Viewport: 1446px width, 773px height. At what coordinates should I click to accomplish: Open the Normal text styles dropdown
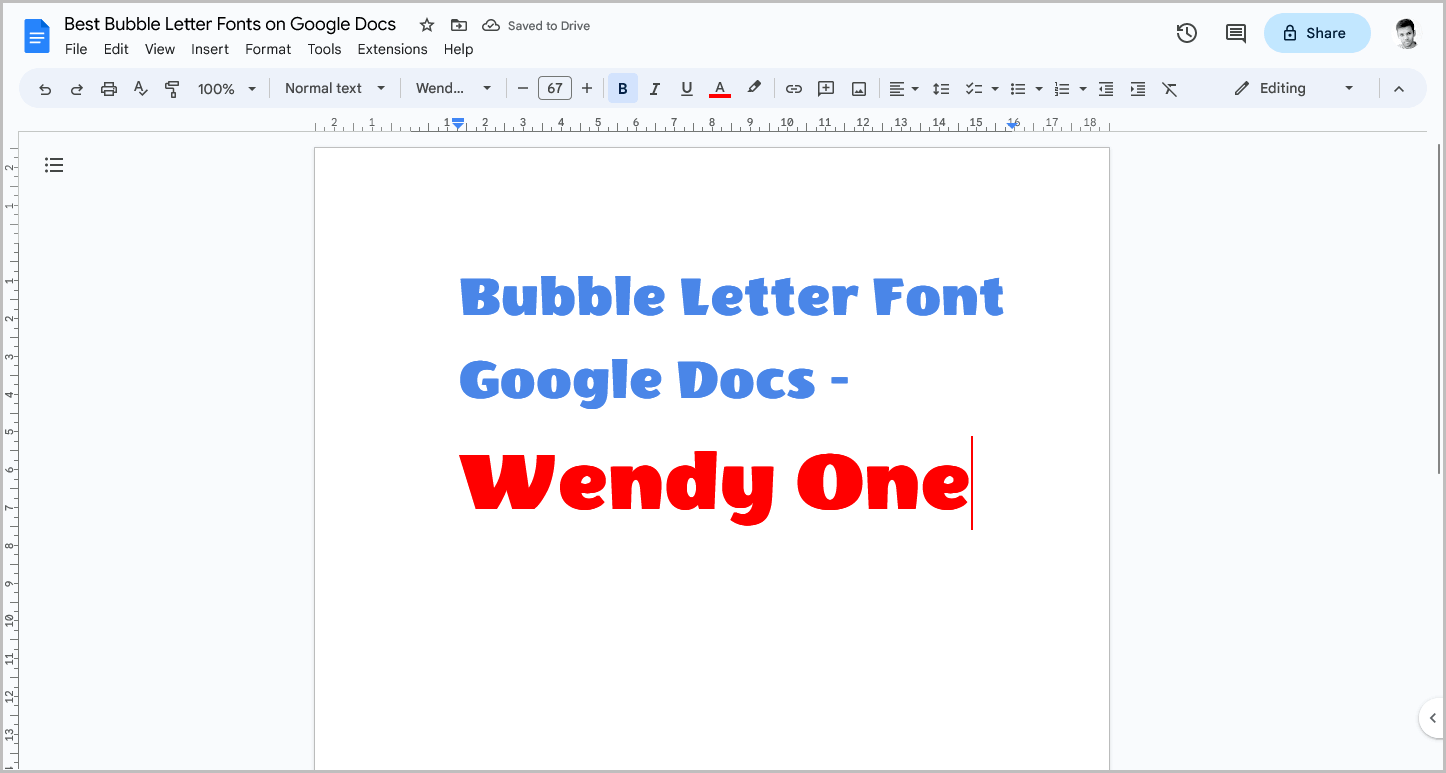pos(334,88)
